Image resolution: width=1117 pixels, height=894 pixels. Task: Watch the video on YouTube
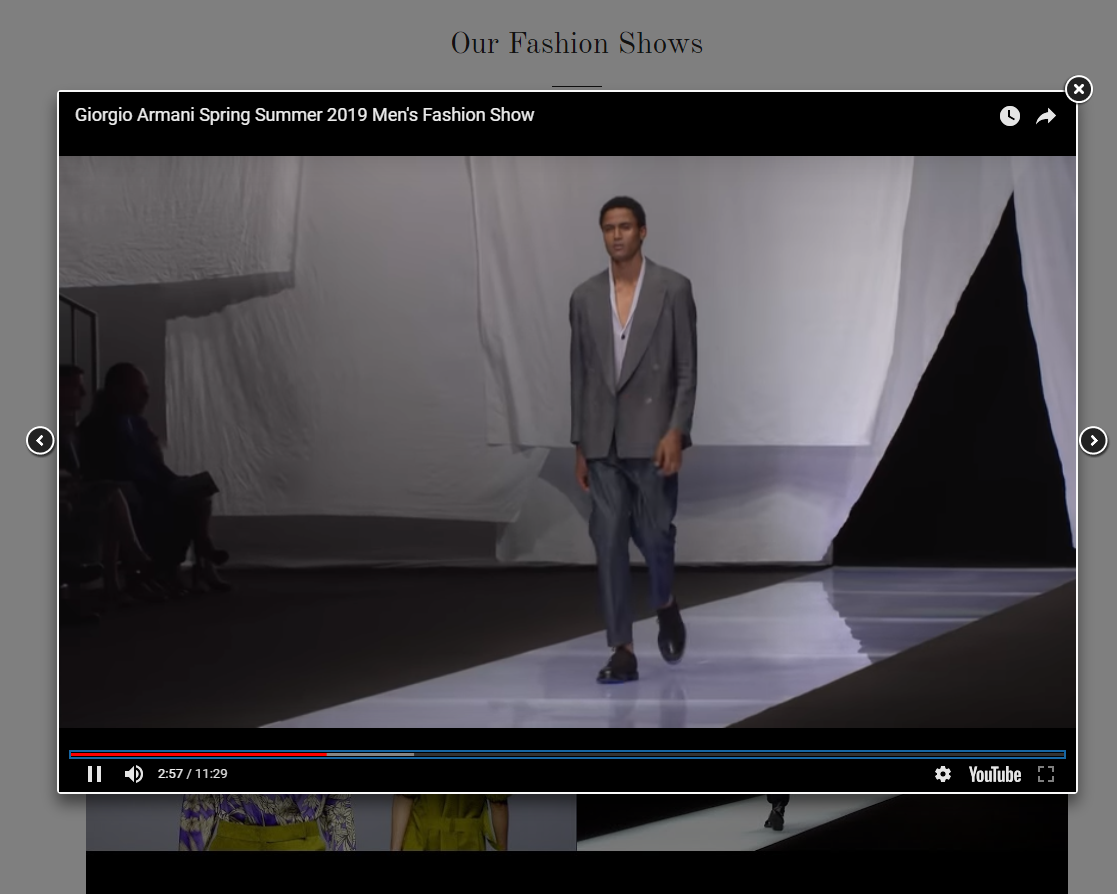tap(994, 774)
